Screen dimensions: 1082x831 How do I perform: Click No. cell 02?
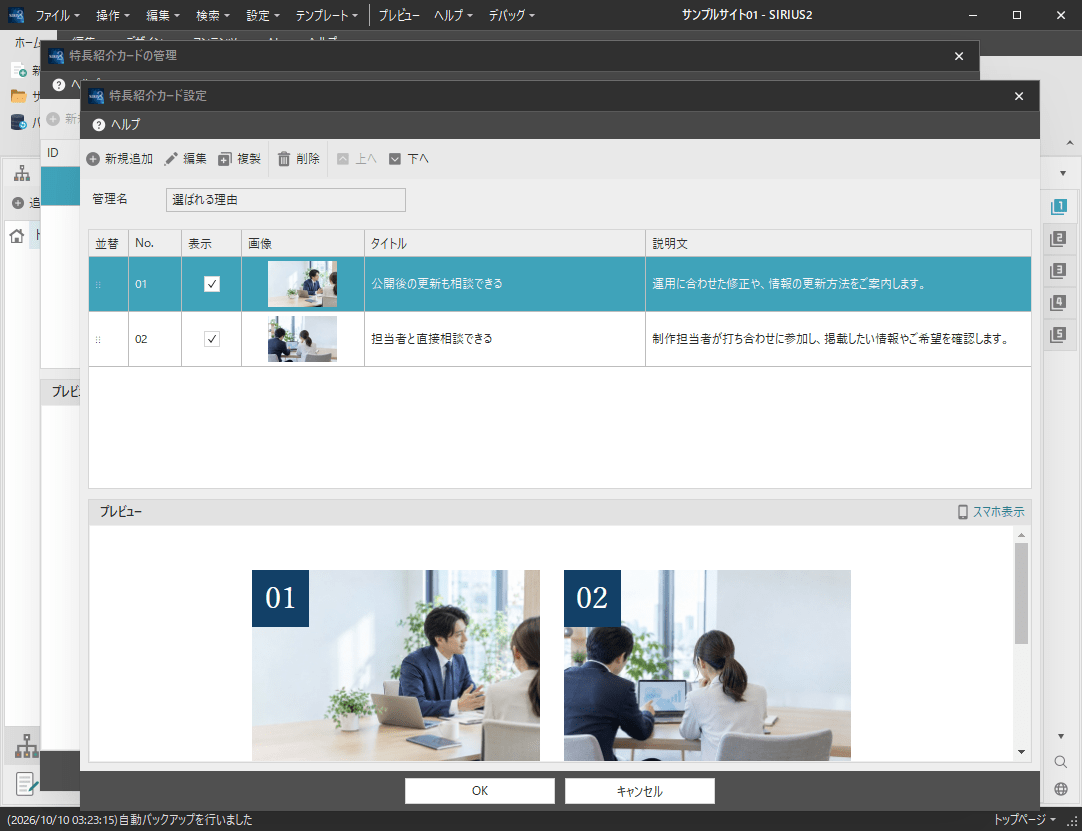coord(155,339)
